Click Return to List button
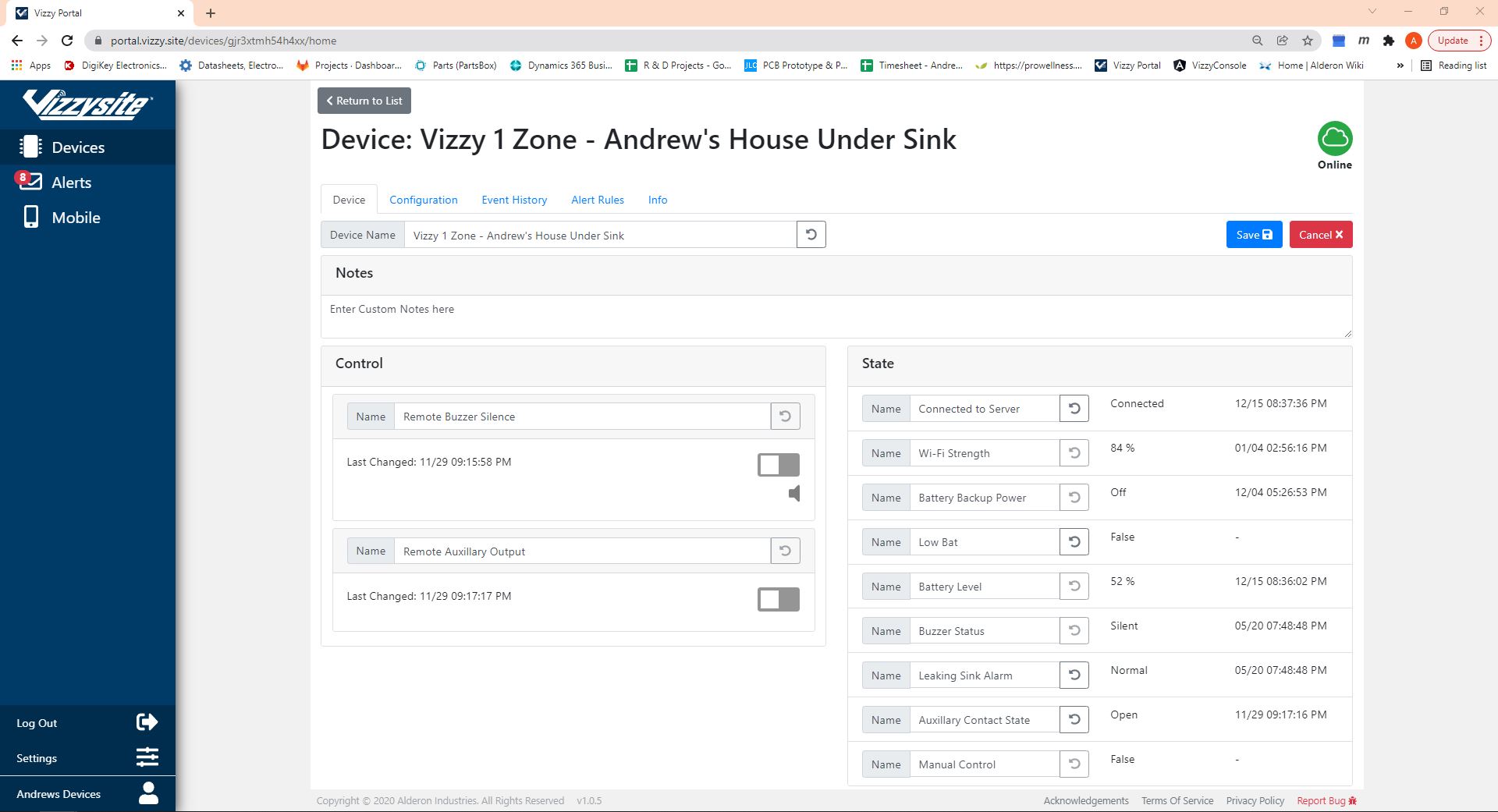 (364, 101)
